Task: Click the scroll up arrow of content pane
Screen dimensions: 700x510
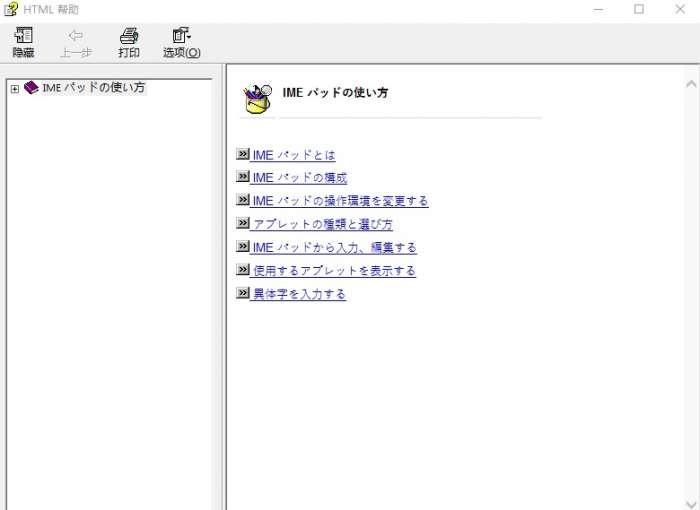Action: pos(691,84)
